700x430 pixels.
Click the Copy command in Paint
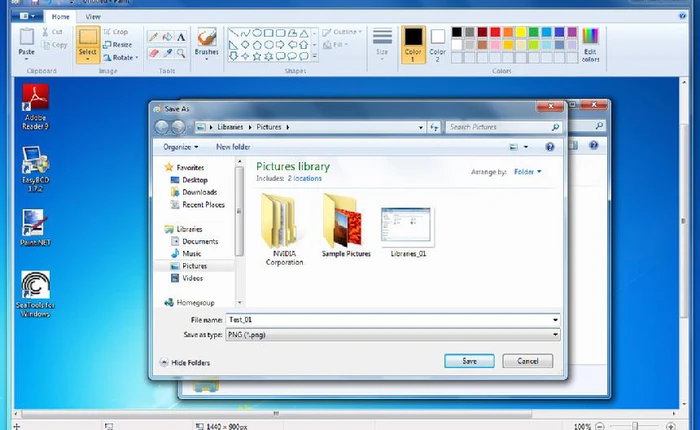[54, 45]
